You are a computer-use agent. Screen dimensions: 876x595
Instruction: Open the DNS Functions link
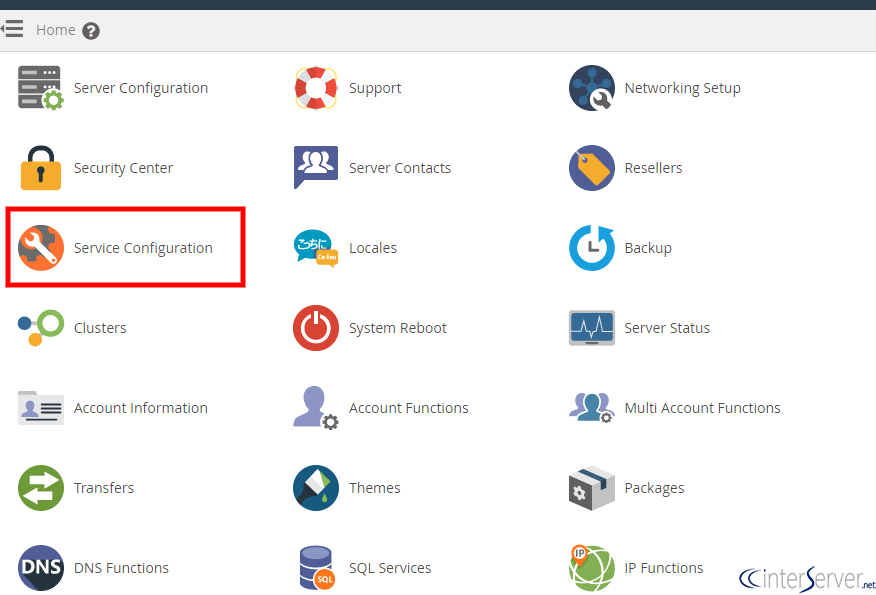121,568
